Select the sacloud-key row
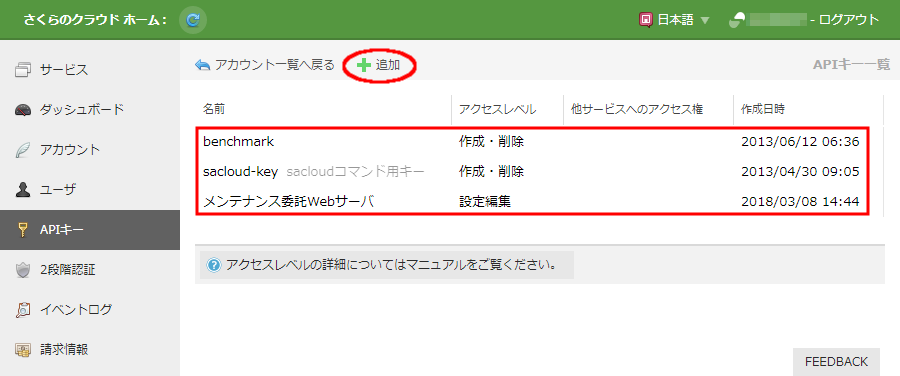 532,172
